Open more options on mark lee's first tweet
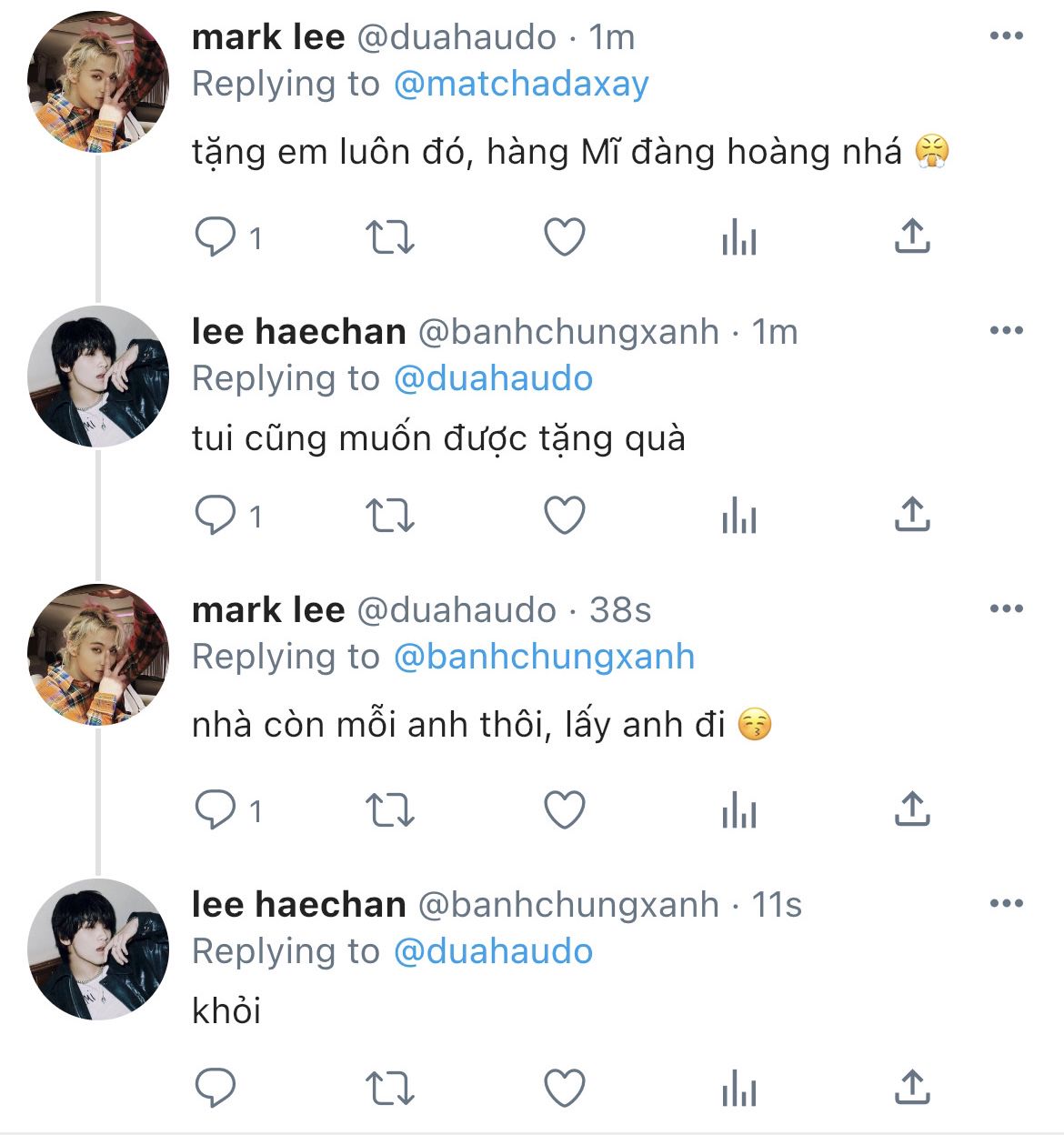This screenshot has height=1135, width=1064. pos(1006,36)
